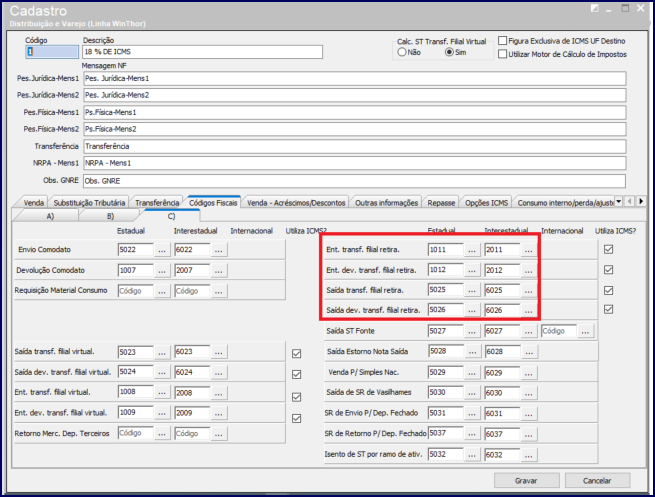Open the tab list dropdown arrow
This screenshot has height=497, width=655.
[x=619, y=201]
